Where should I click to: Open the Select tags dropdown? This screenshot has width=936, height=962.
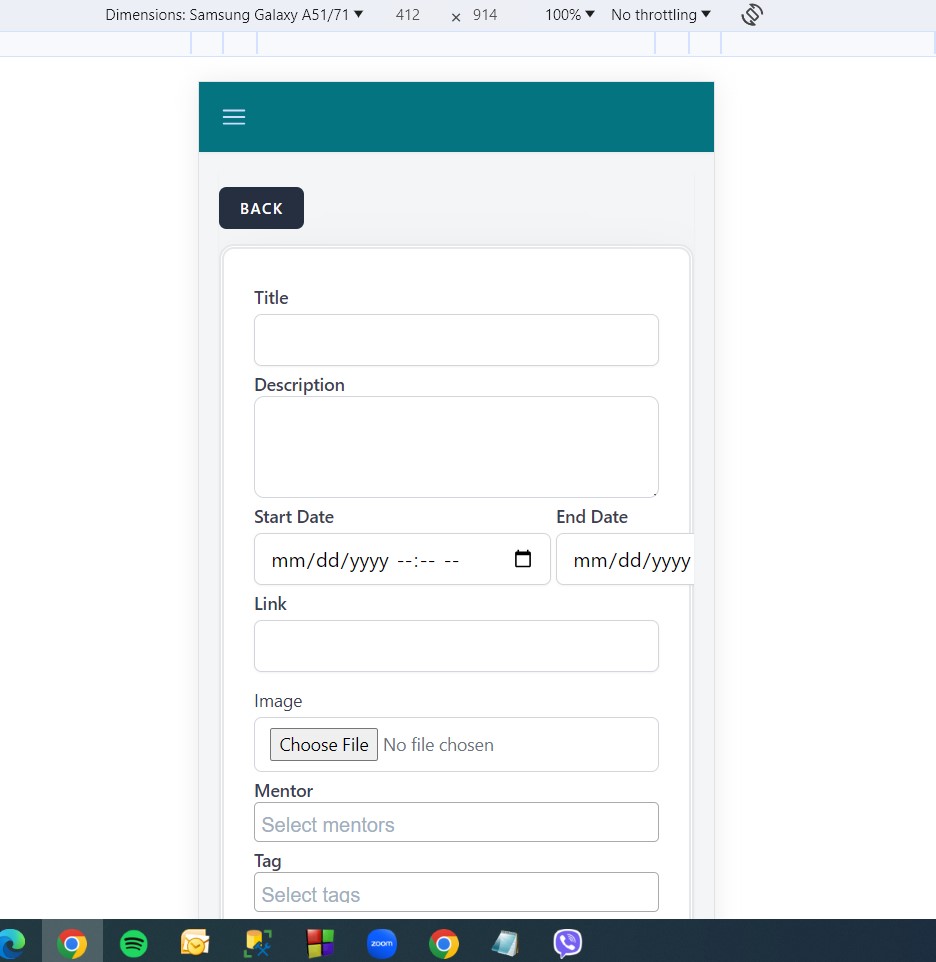pyautogui.click(x=456, y=892)
